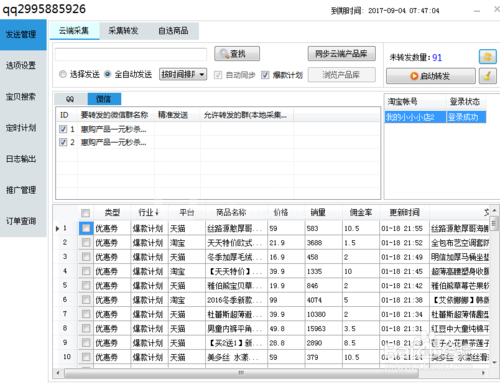
Task: Click the yellow refresh icon button
Action: [488, 57]
